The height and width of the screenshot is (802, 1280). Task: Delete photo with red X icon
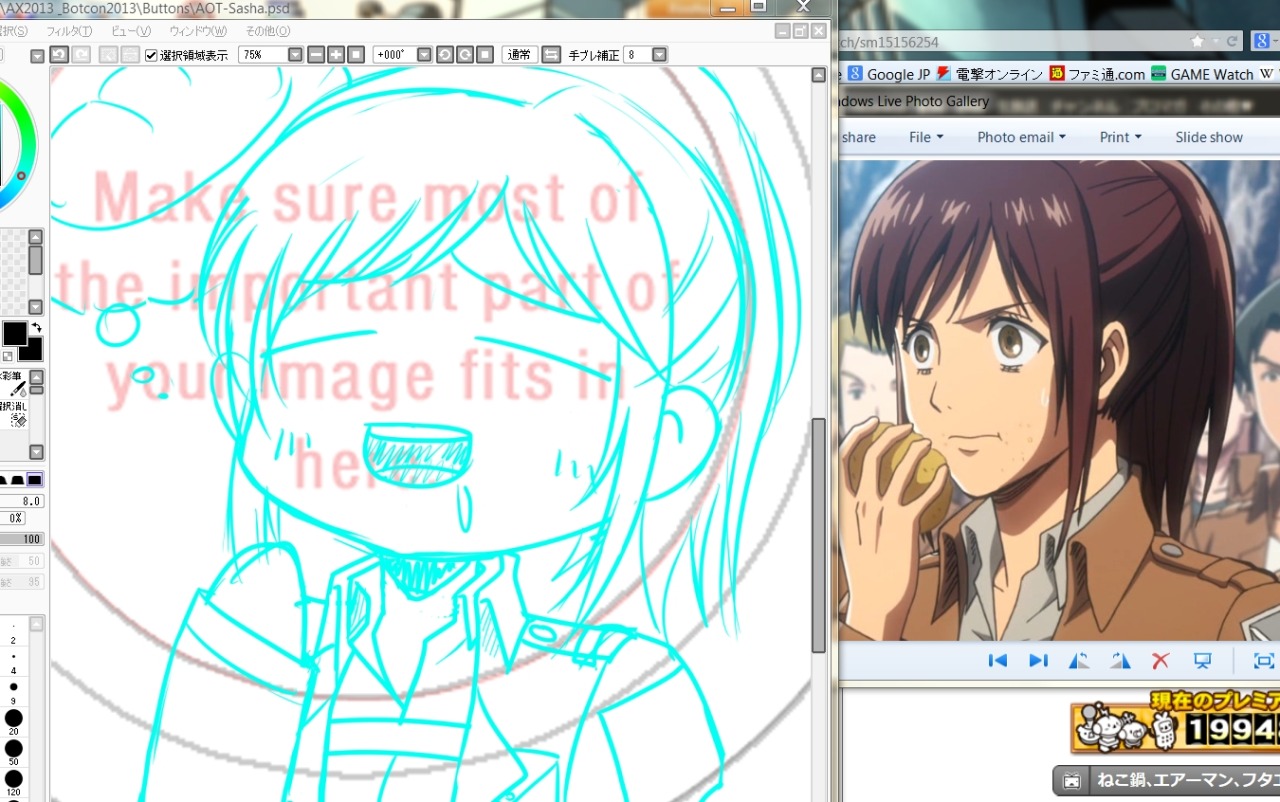[x=1161, y=660]
